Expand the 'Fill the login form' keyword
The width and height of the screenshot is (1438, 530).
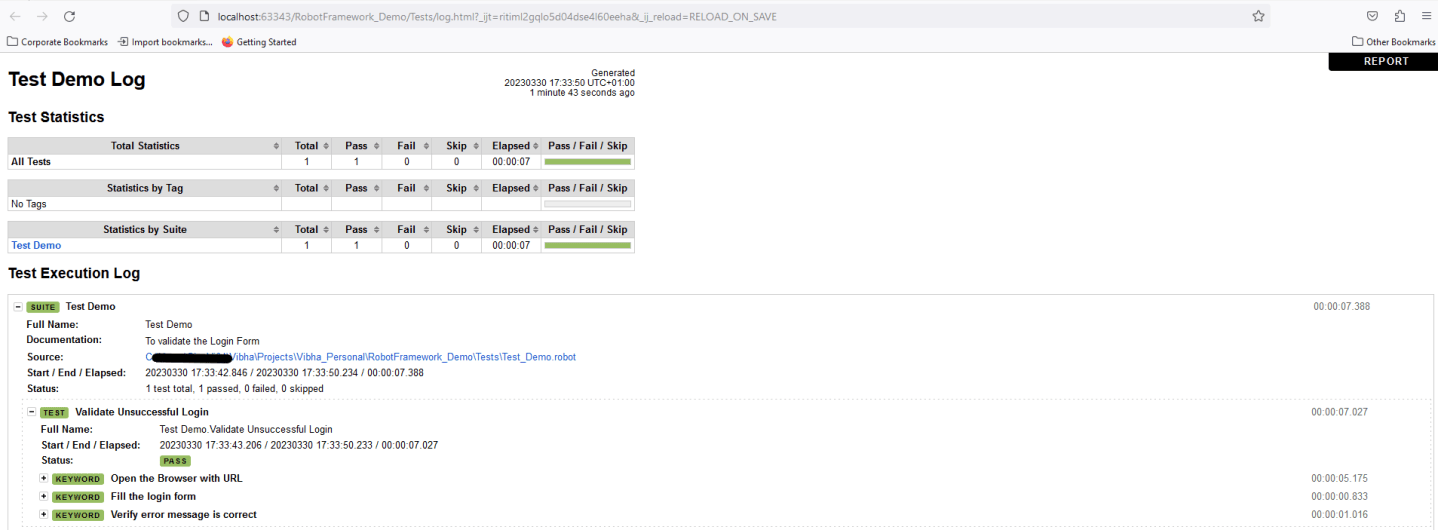44,496
